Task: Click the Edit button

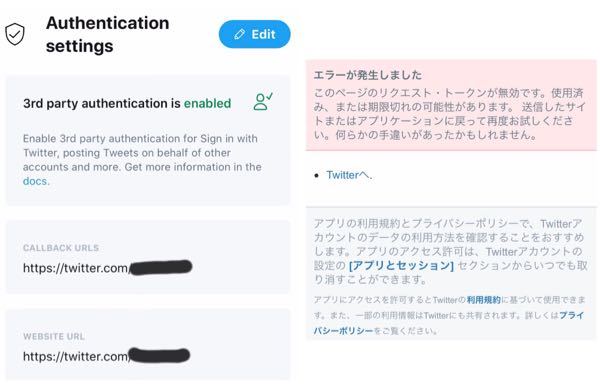Action: coord(254,34)
